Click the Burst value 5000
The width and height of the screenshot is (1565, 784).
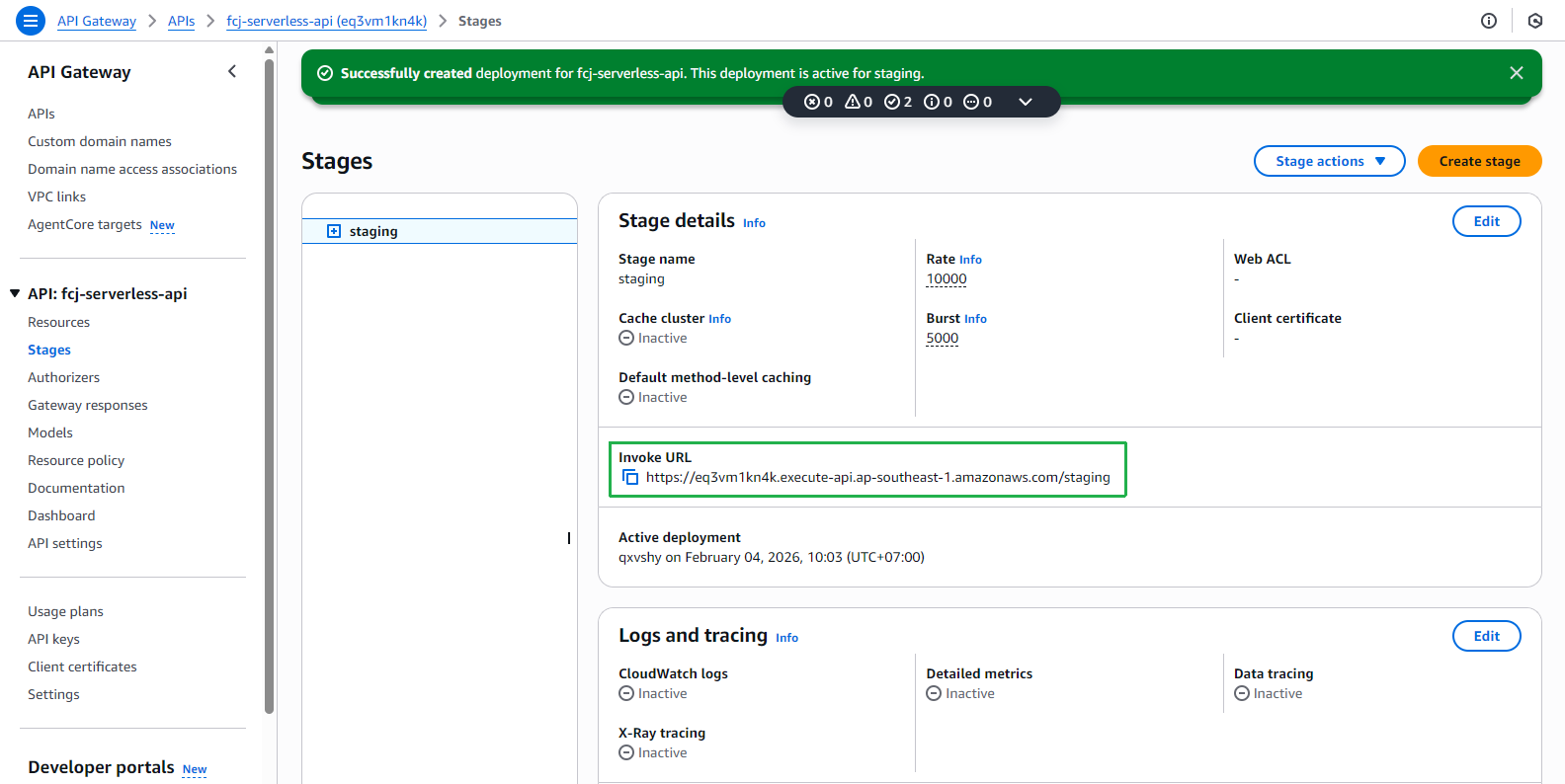click(943, 339)
